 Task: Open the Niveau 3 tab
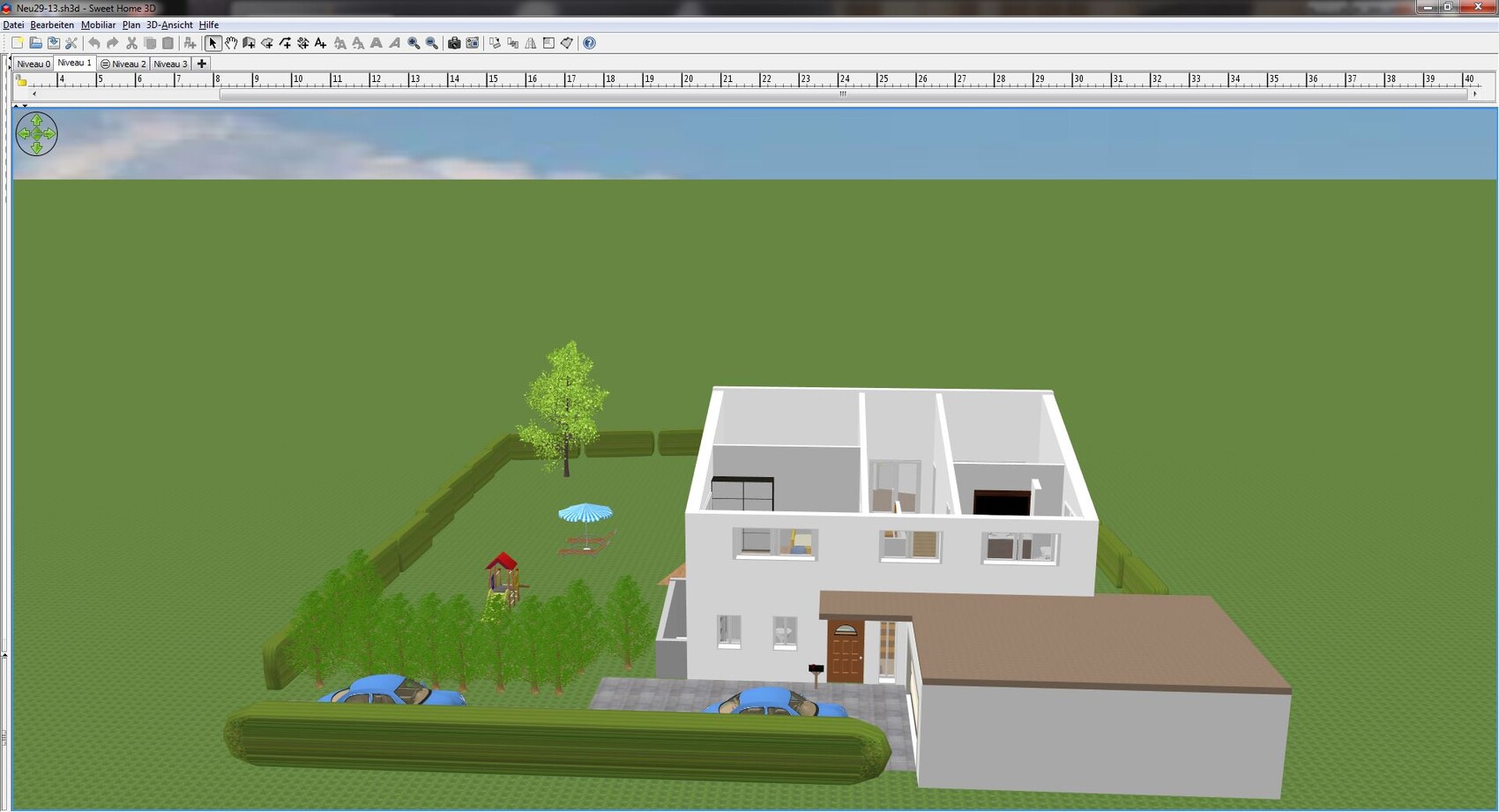click(170, 64)
